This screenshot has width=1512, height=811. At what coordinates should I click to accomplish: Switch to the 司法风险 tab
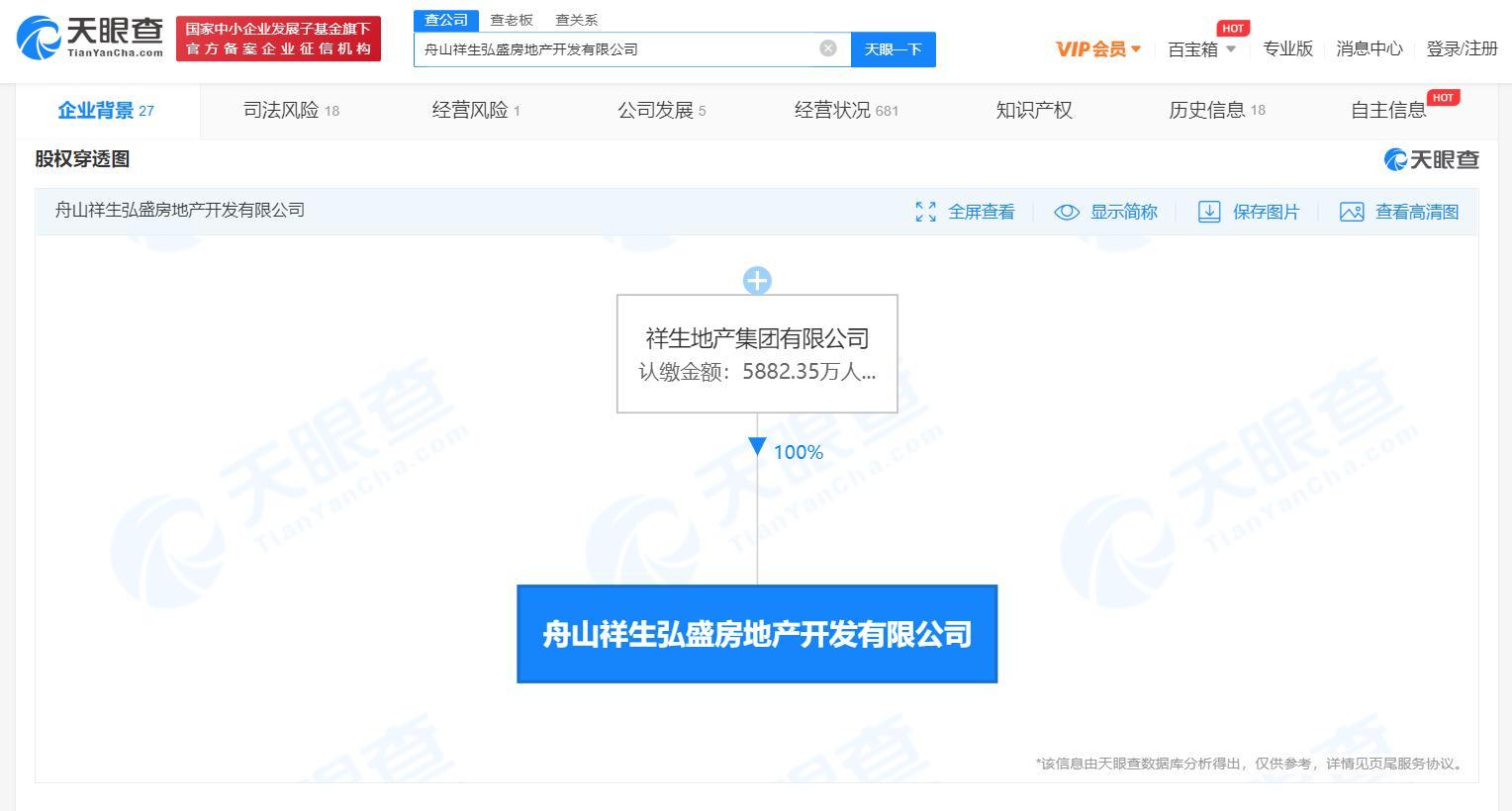291,111
